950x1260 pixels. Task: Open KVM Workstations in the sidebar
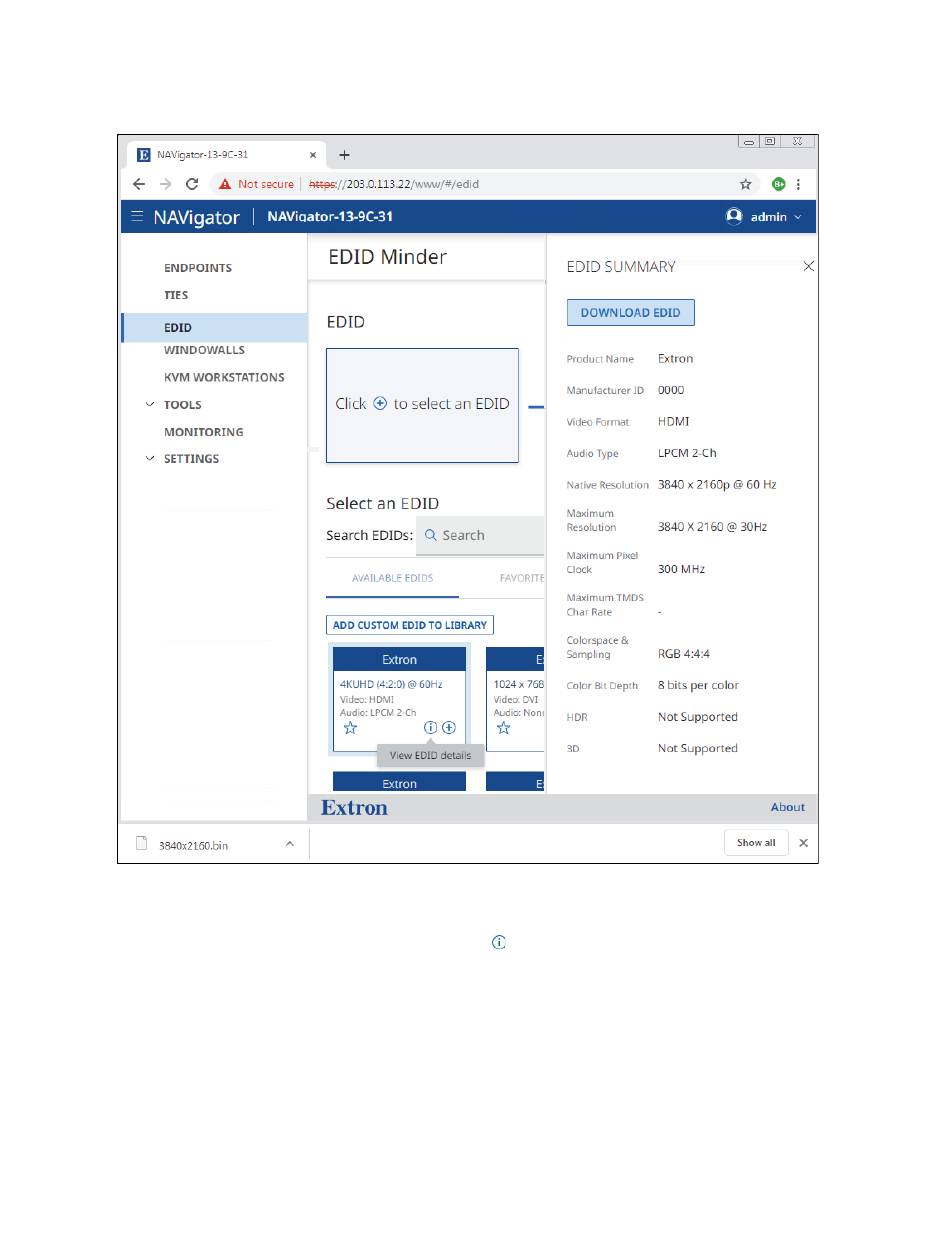point(224,377)
